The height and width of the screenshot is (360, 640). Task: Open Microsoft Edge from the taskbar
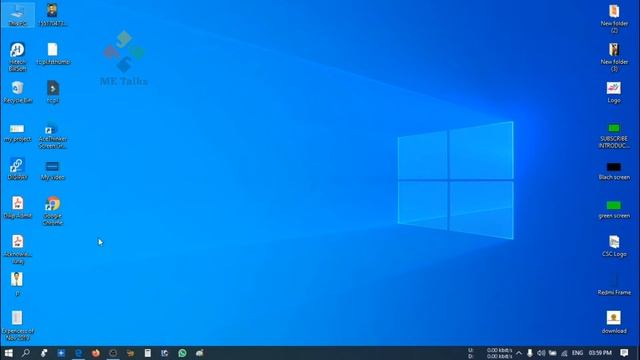(x=78, y=353)
